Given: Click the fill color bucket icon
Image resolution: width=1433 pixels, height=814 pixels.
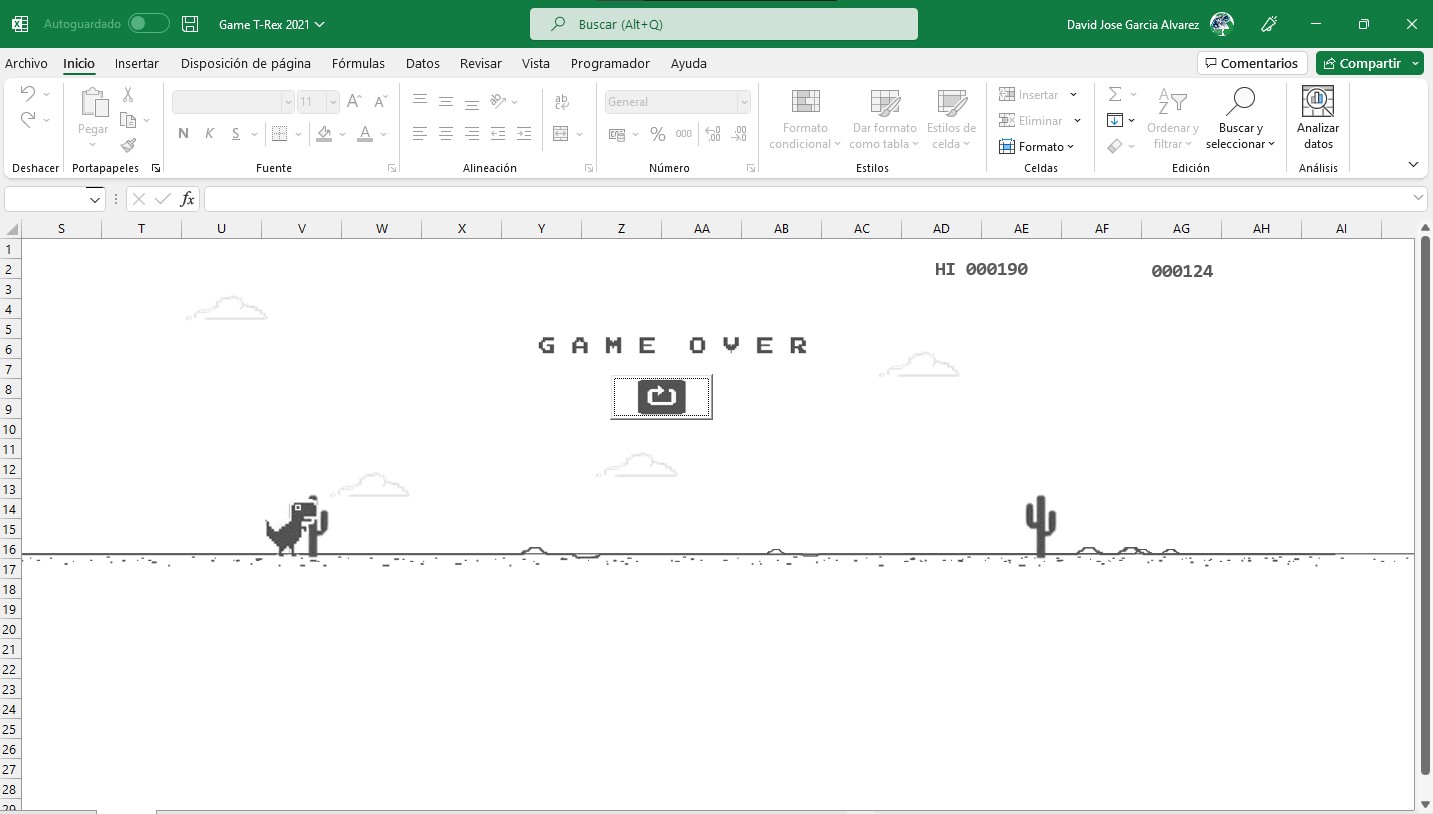Looking at the screenshot, I should [324, 133].
